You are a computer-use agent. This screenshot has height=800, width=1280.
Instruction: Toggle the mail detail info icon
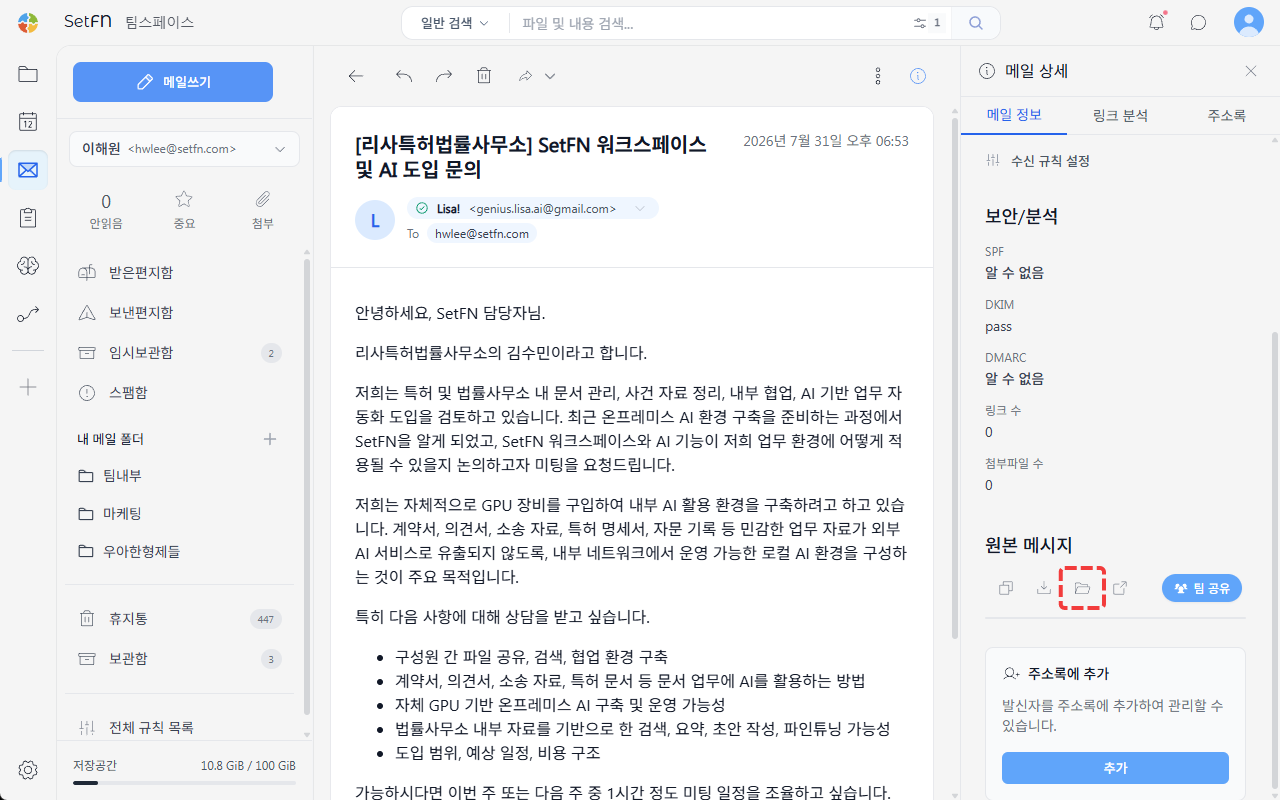click(918, 76)
